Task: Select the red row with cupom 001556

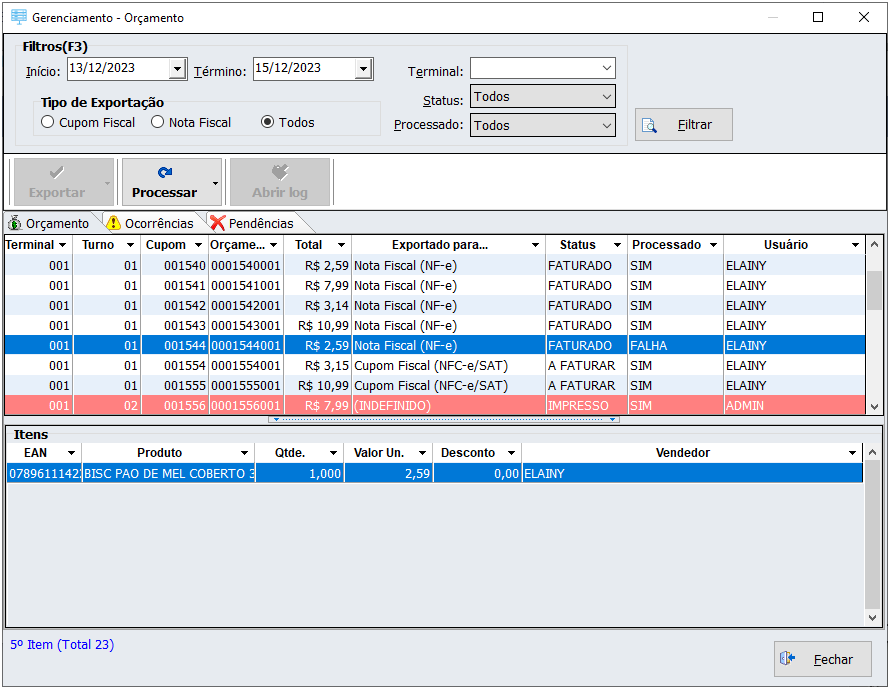Action: point(400,405)
